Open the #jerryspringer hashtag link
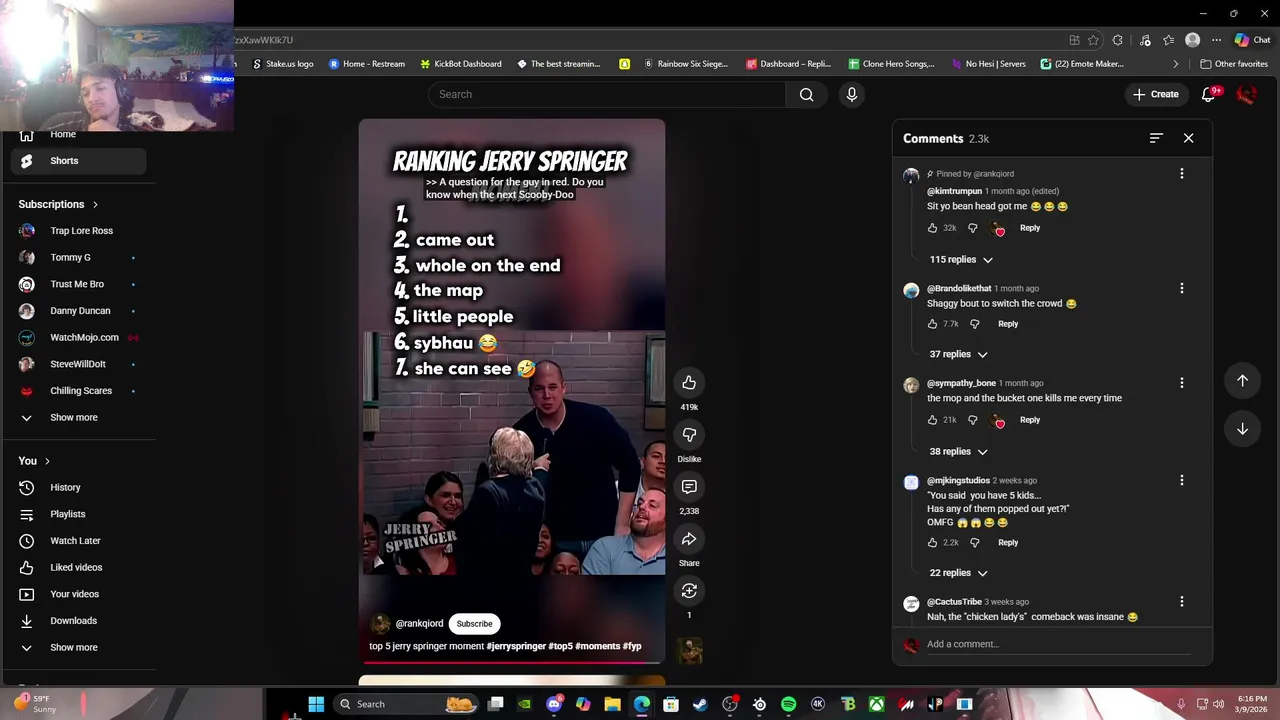 coord(516,646)
